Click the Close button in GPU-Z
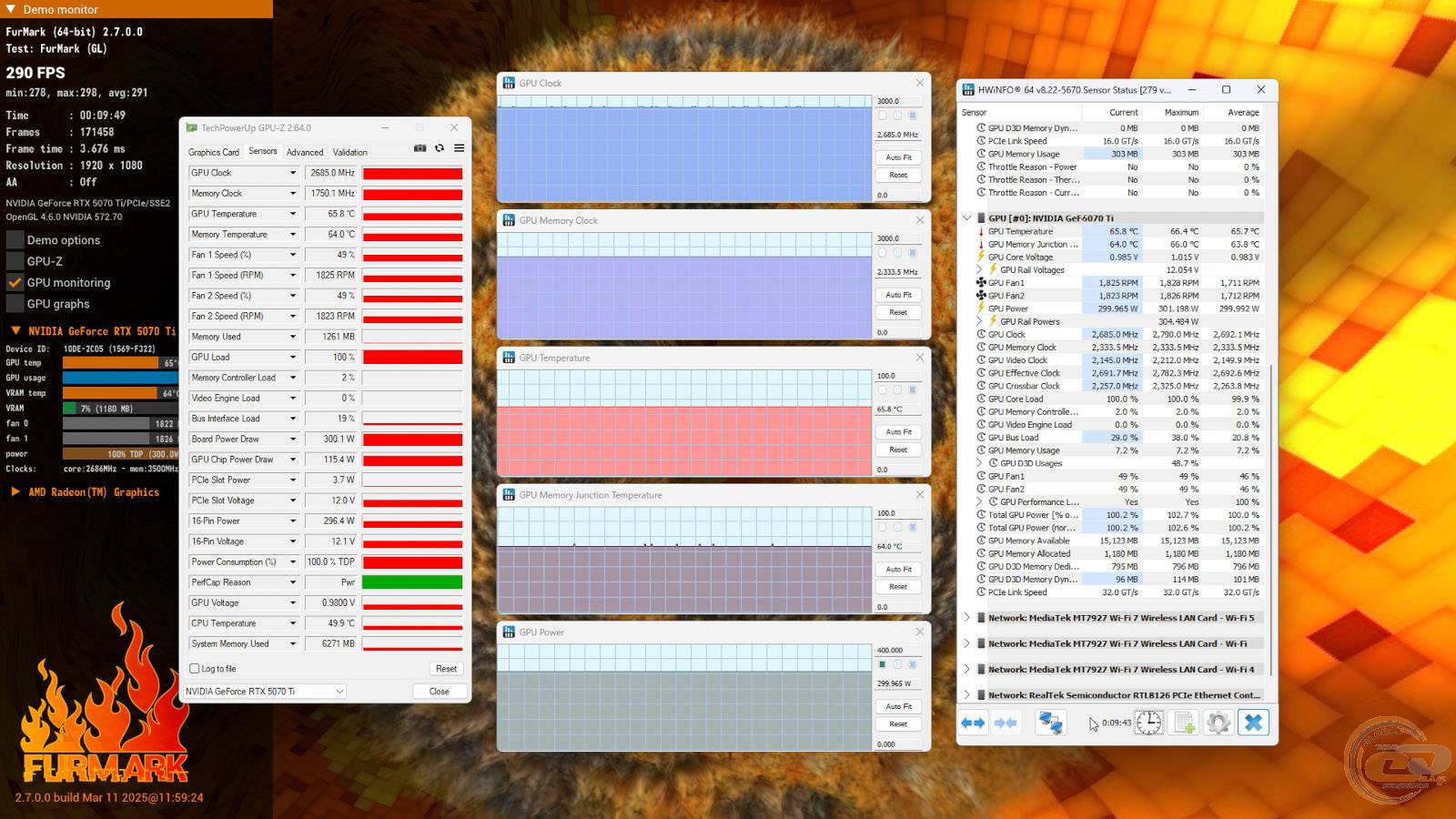 [x=440, y=692]
